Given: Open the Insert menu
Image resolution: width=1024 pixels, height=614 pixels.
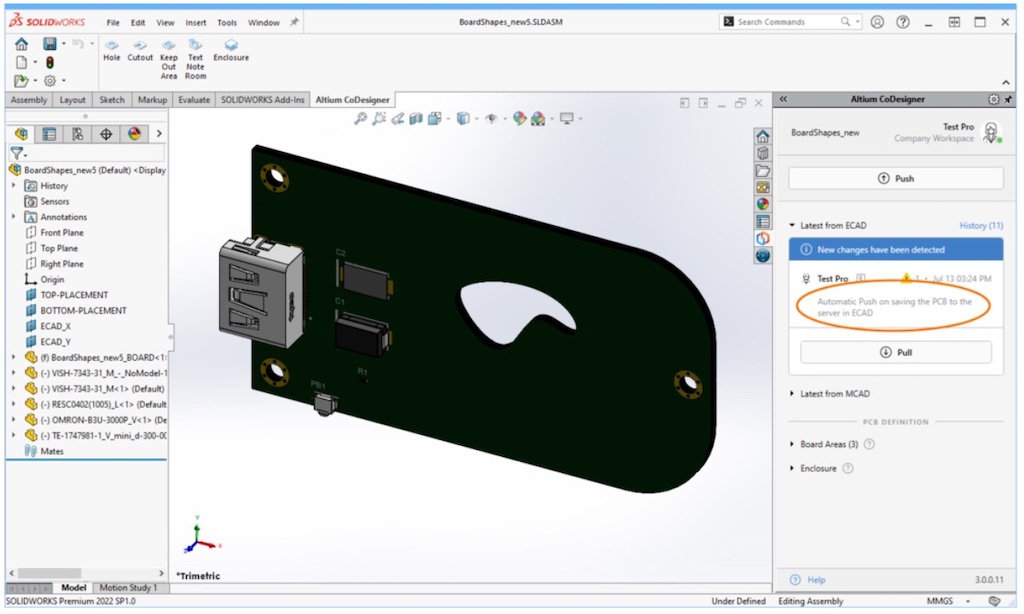Looking at the screenshot, I should (195, 22).
